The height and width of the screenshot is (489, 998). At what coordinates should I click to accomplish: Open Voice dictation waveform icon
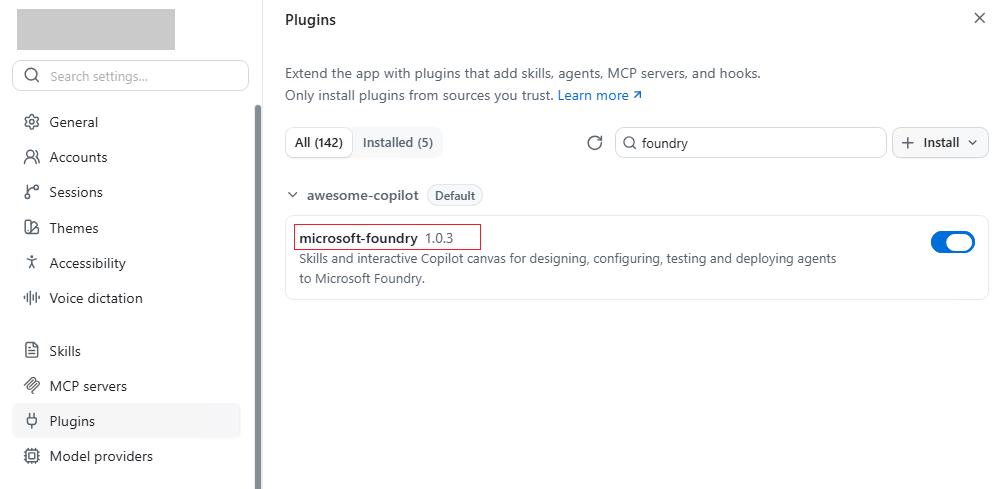click(x=31, y=298)
